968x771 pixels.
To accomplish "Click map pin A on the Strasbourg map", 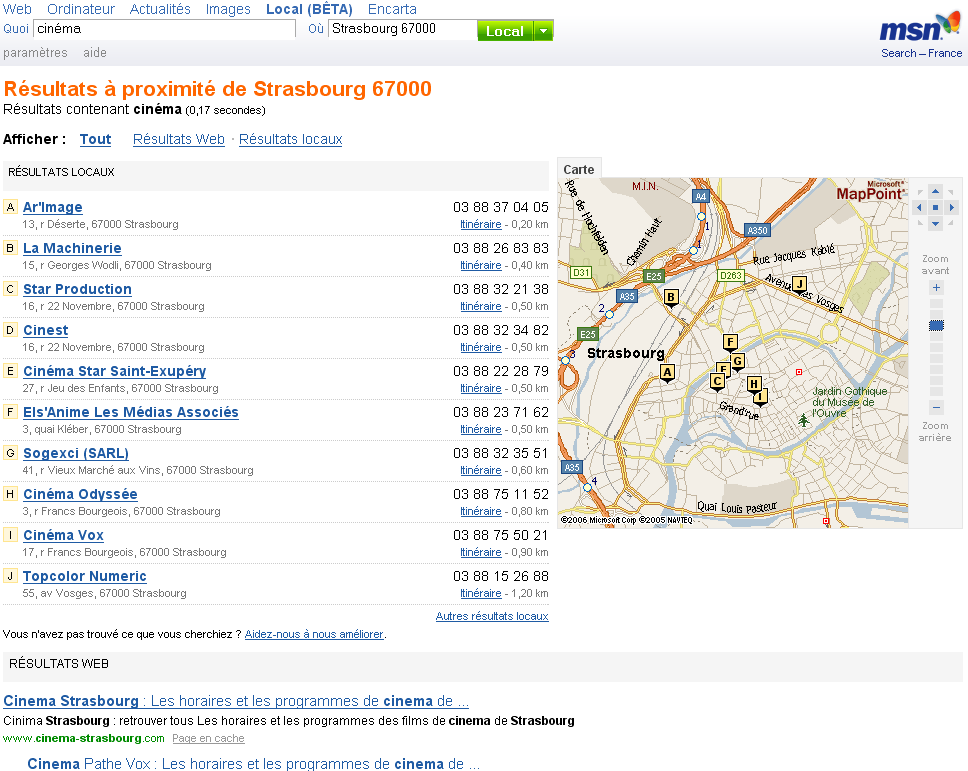I will click(667, 372).
